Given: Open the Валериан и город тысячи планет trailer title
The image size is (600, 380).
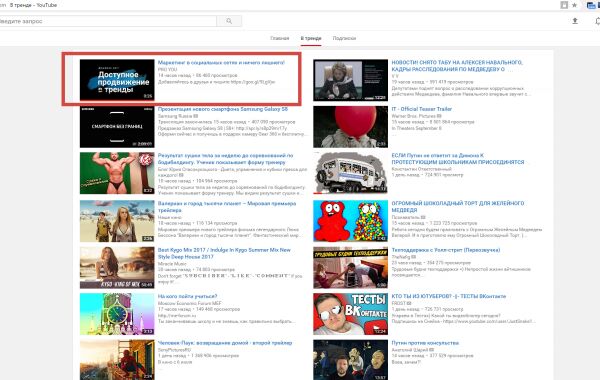Looking at the screenshot, I should tap(227, 207).
